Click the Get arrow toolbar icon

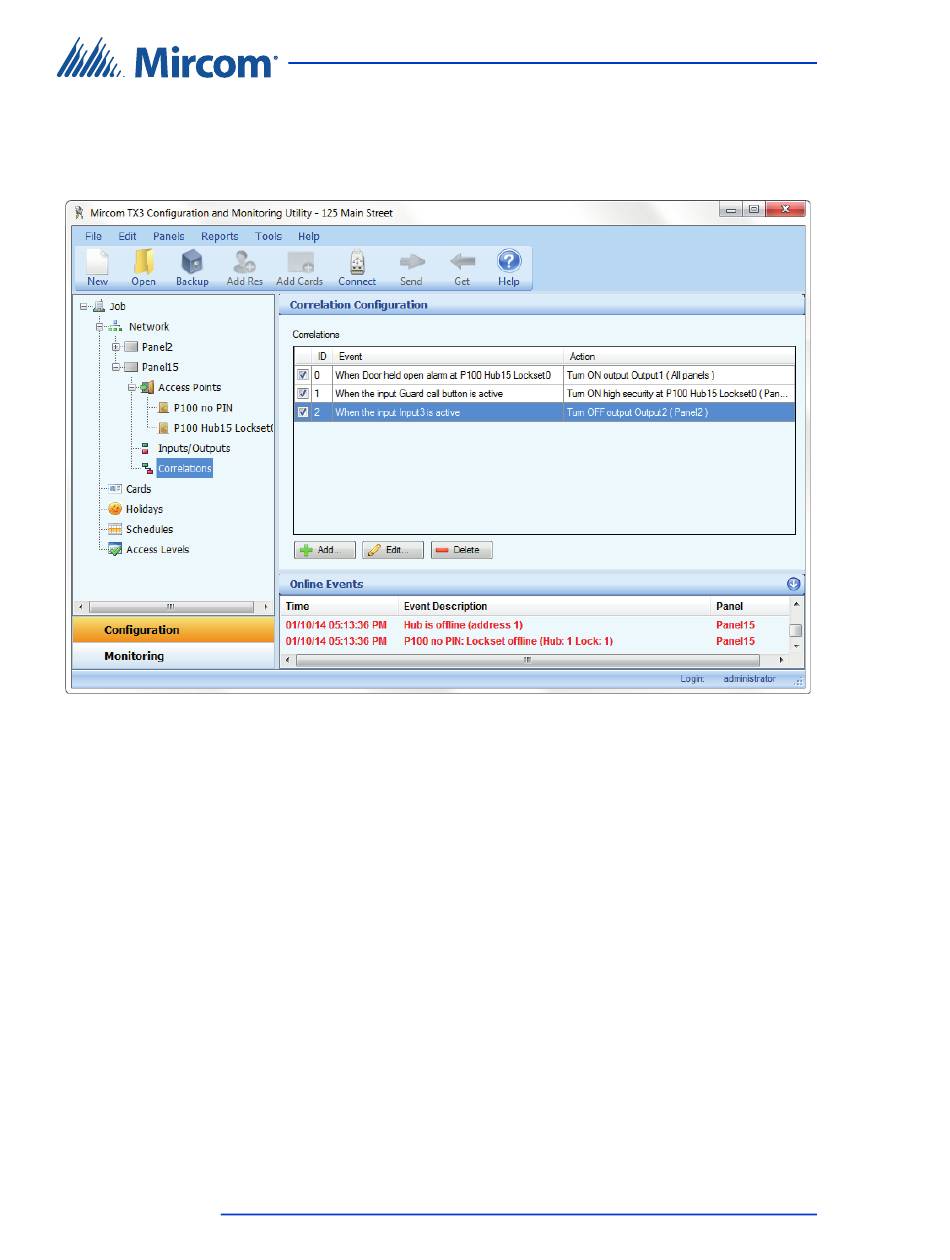coord(462,262)
